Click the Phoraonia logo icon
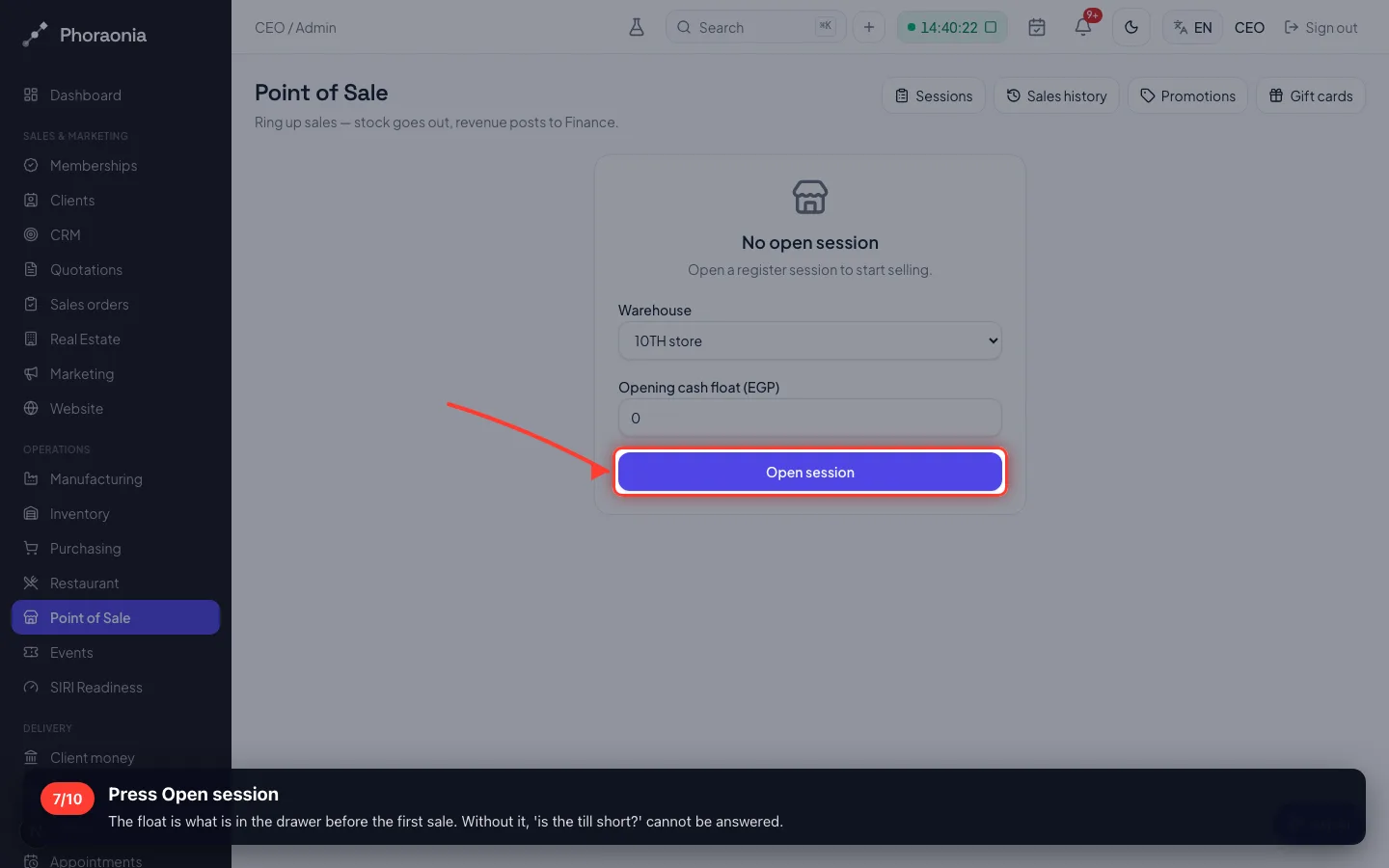 coord(35,35)
